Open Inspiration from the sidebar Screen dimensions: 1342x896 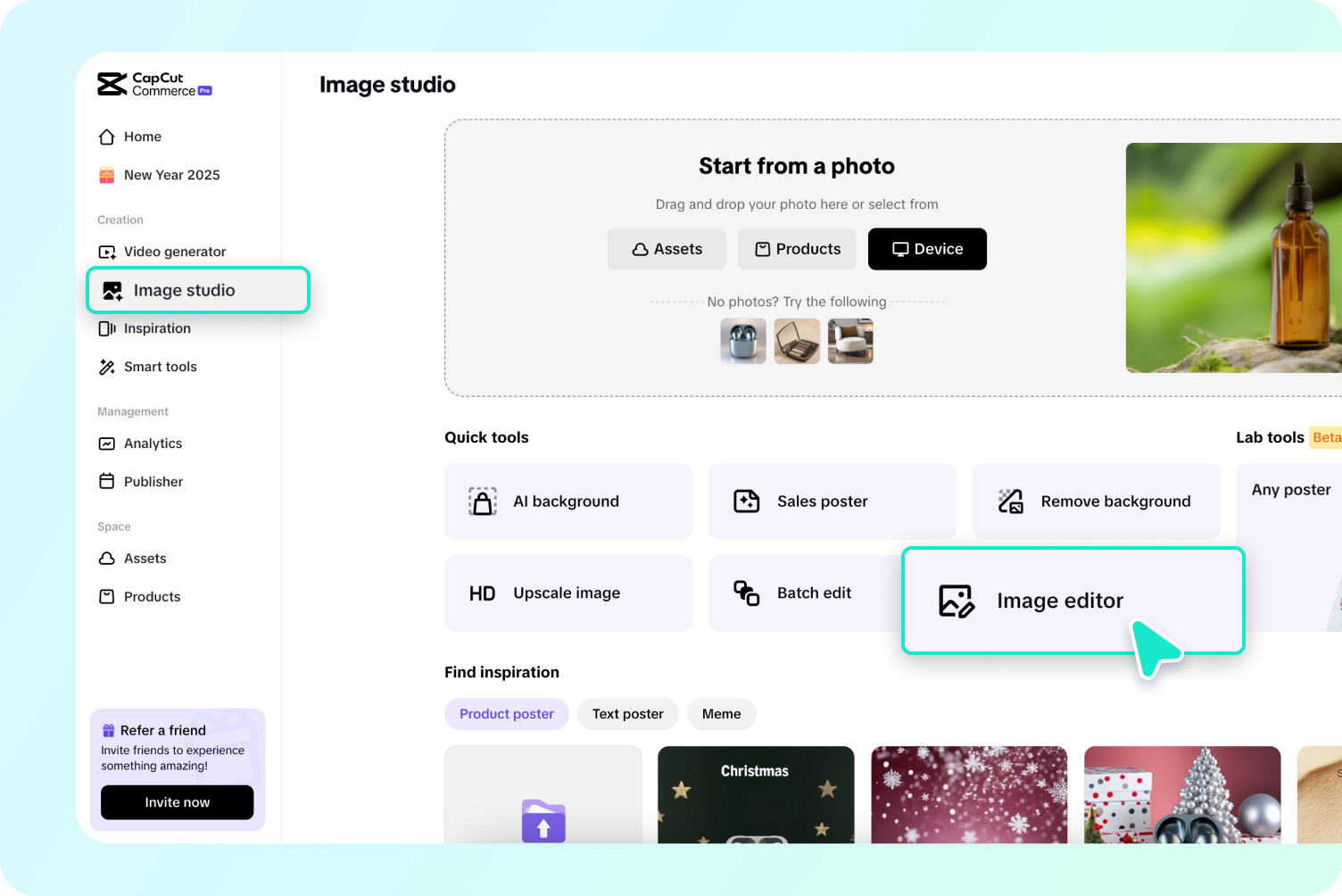click(157, 328)
